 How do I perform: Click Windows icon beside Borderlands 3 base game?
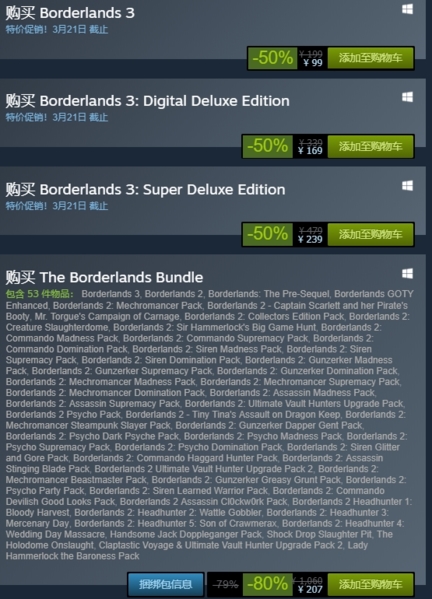click(407, 9)
